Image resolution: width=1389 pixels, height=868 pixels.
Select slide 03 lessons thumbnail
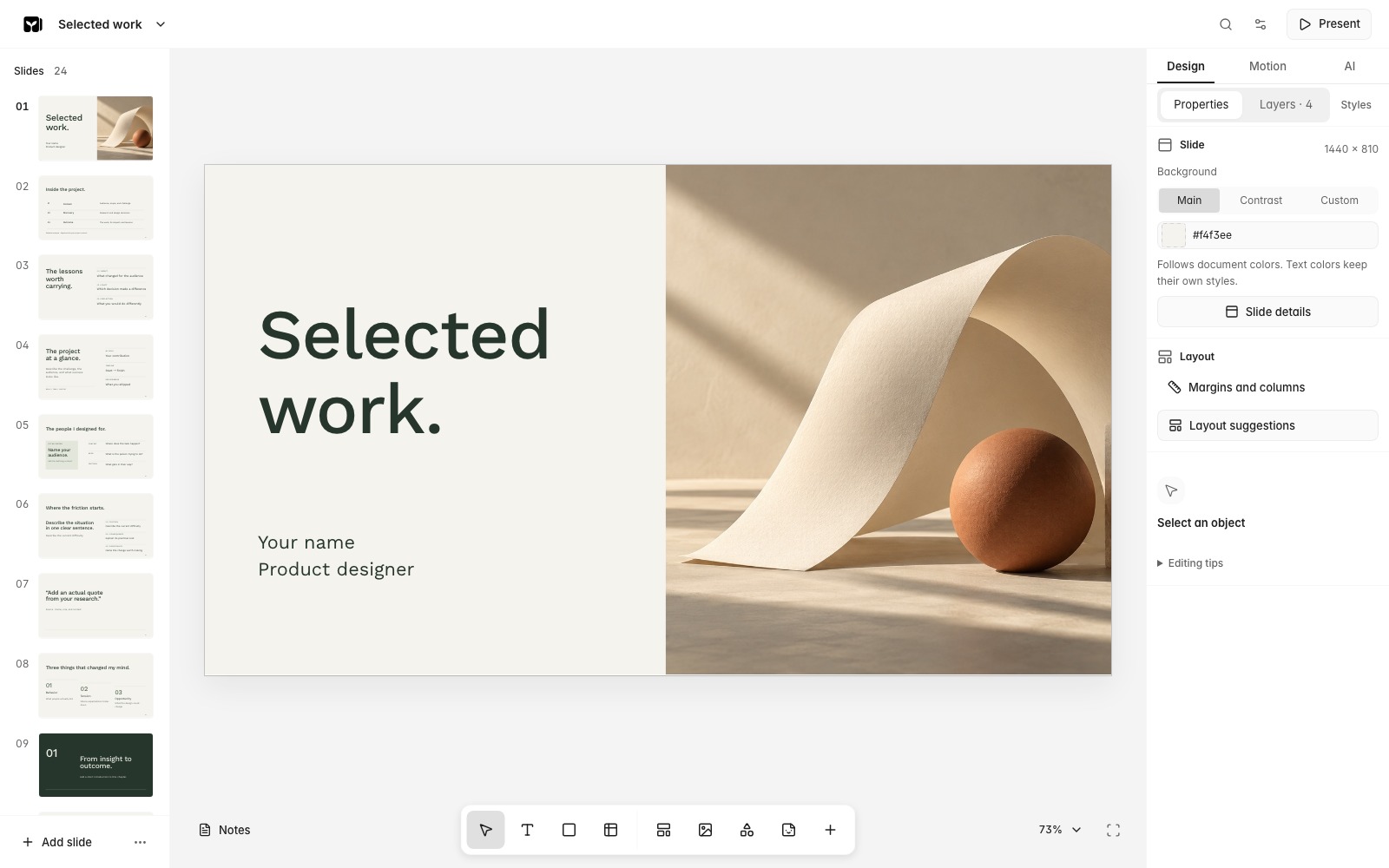(95, 286)
